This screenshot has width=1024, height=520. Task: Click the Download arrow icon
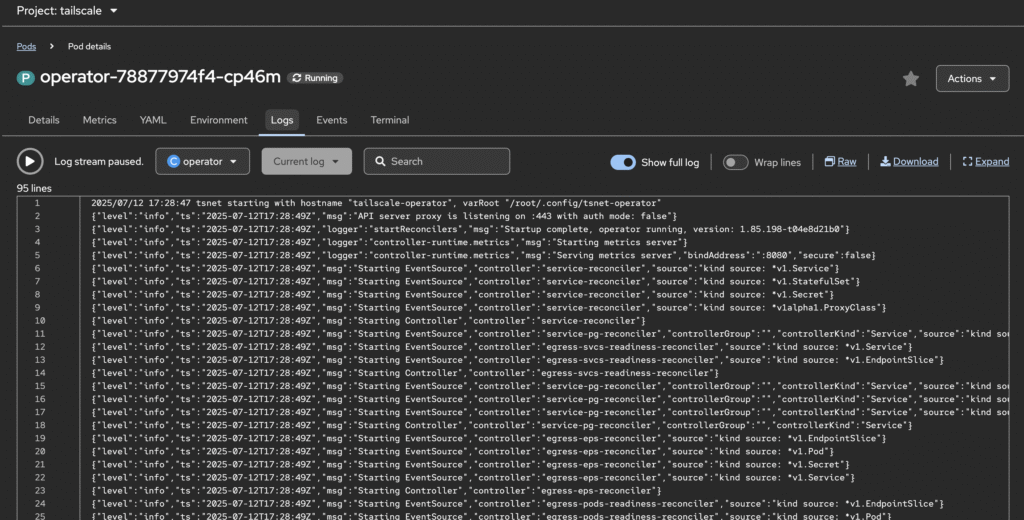click(x=885, y=161)
